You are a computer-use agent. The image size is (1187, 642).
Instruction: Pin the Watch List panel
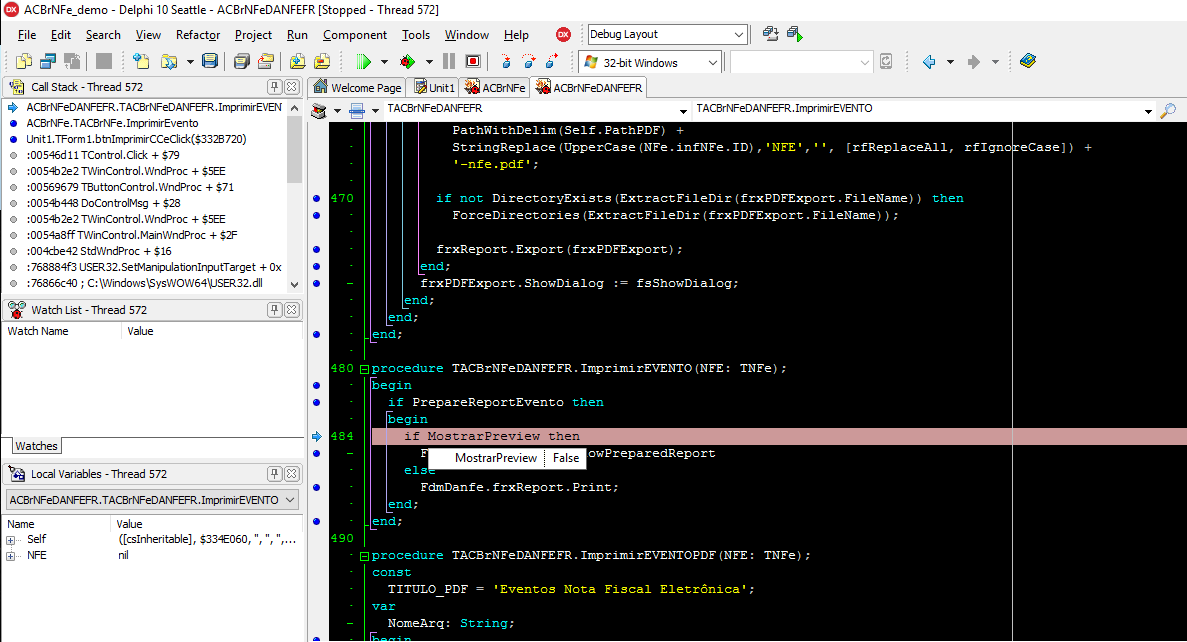(275, 310)
